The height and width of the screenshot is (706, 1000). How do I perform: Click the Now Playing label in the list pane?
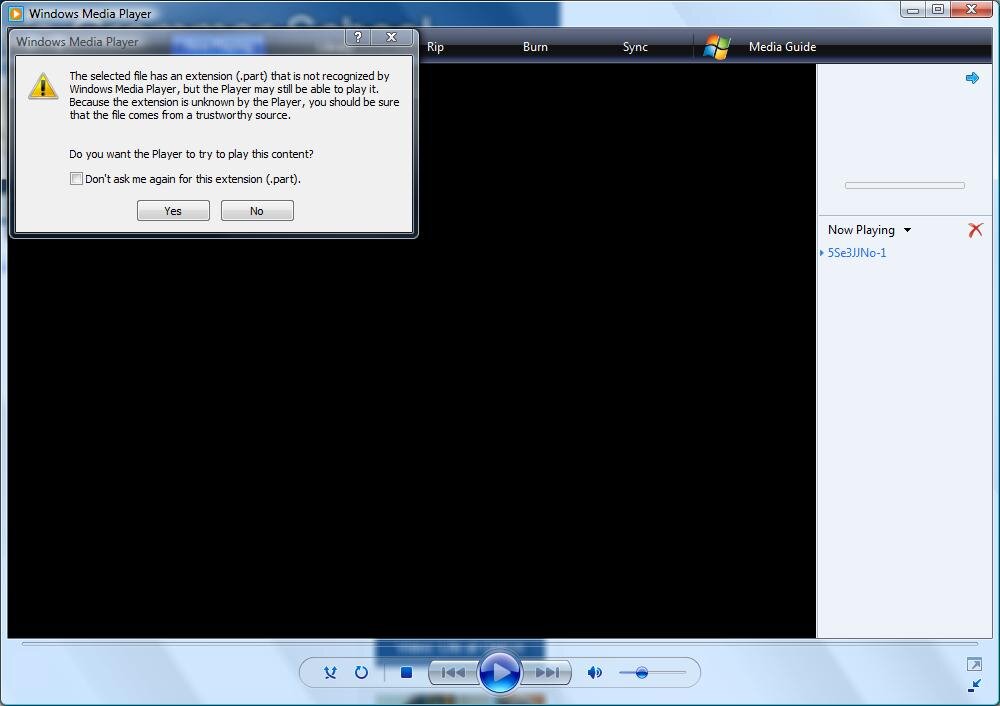(861, 230)
